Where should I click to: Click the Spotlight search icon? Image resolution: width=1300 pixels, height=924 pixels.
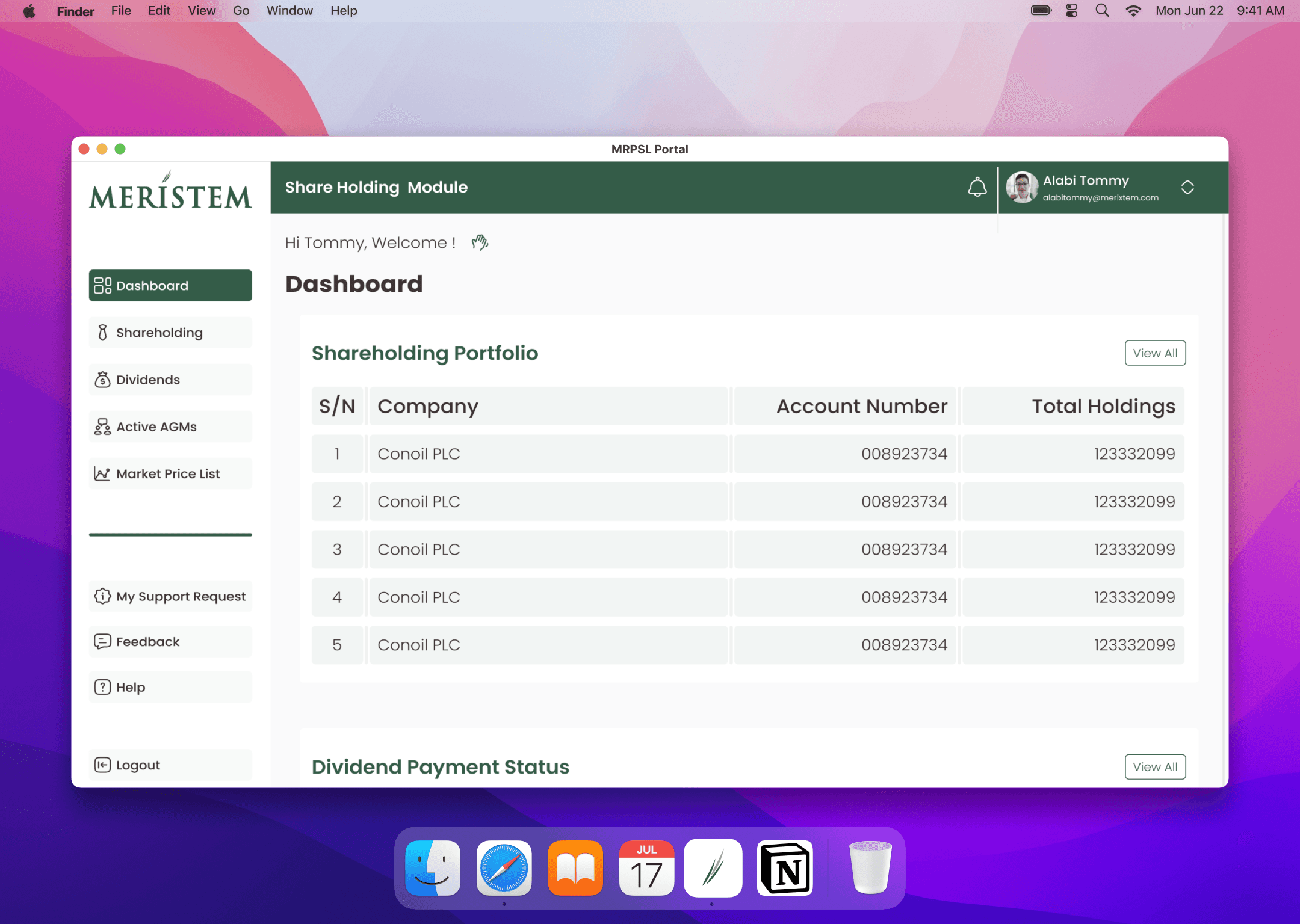1102,11
